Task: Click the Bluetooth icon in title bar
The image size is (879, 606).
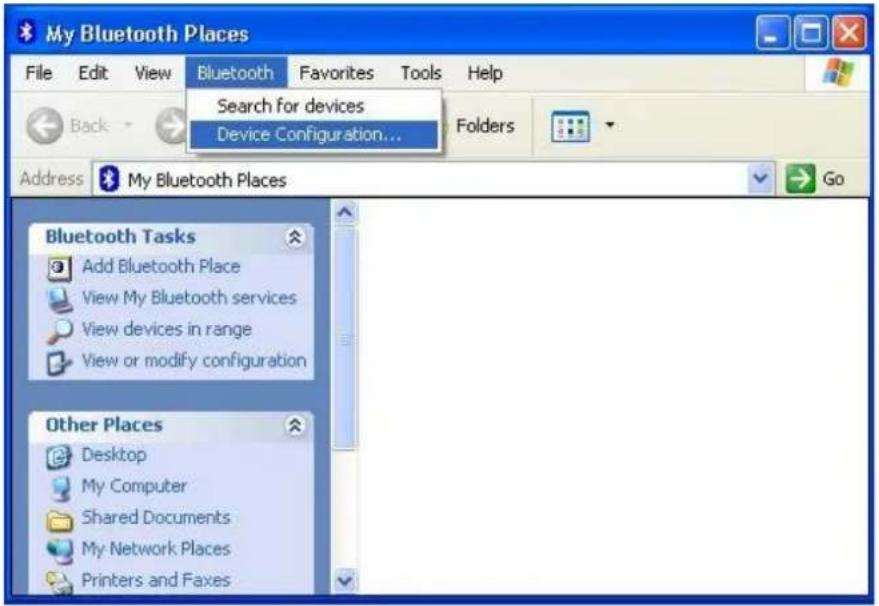Action: (x=26, y=33)
